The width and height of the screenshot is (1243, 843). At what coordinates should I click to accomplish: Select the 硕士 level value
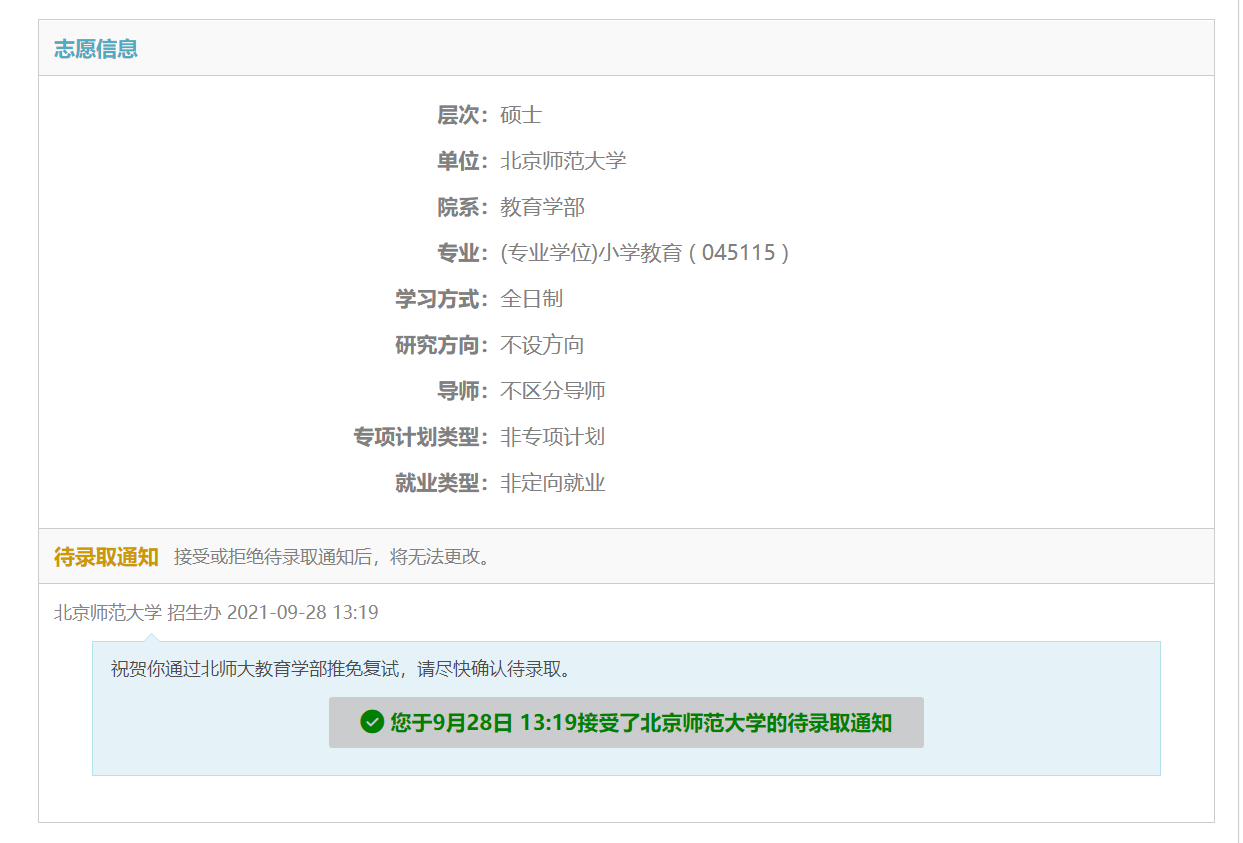coord(521,115)
